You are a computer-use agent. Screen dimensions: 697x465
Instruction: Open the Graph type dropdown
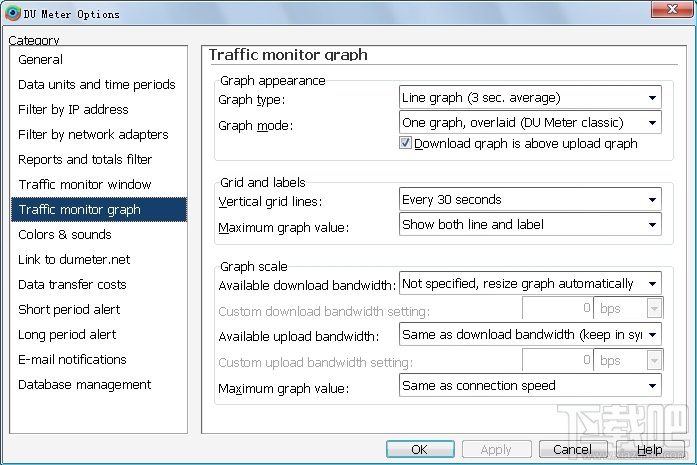point(652,98)
